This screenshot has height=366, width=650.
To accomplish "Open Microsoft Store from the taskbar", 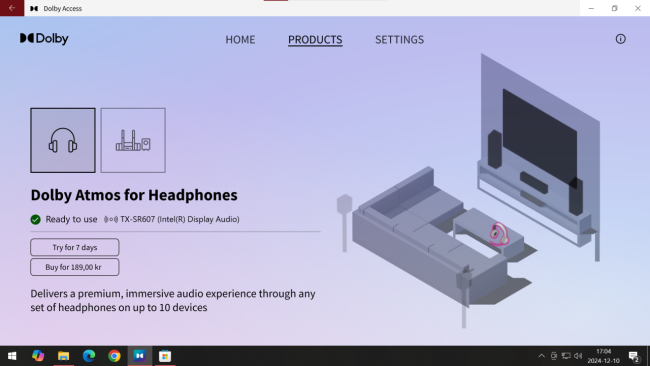I will [x=165, y=356].
